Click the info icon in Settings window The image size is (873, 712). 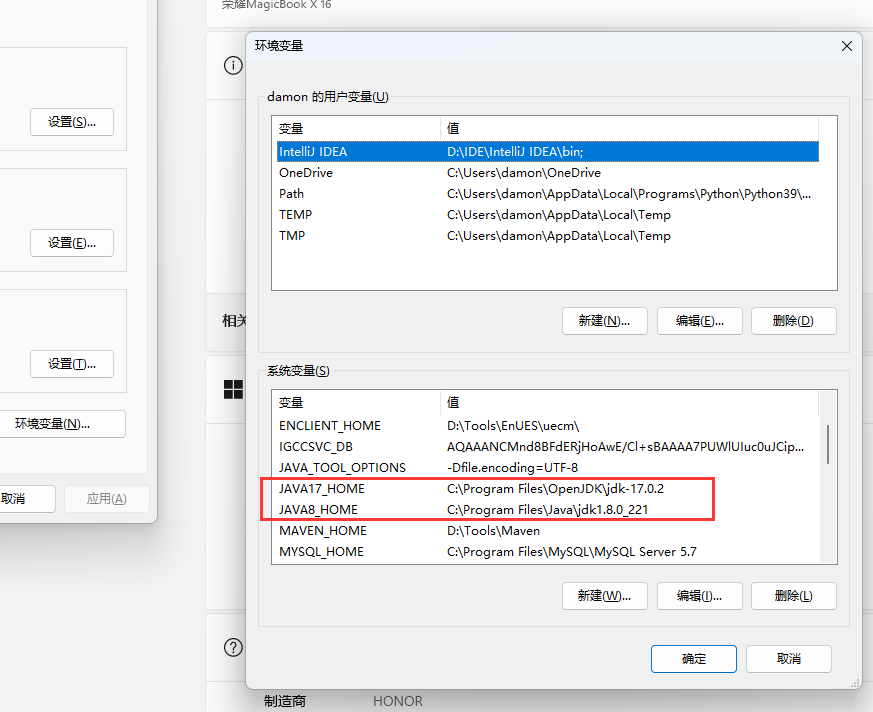[233, 66]
